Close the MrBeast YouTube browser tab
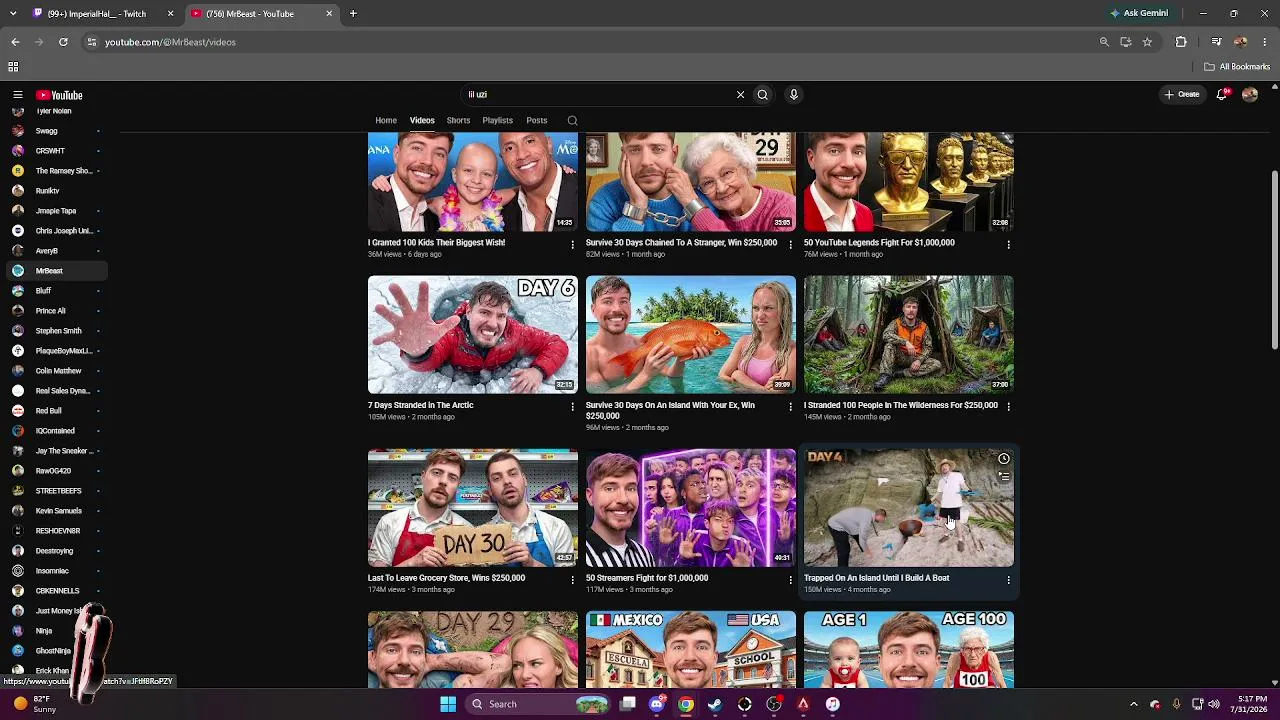This screenshot has width=1280, height=720. pyautogui.click(x=329, y=14)
